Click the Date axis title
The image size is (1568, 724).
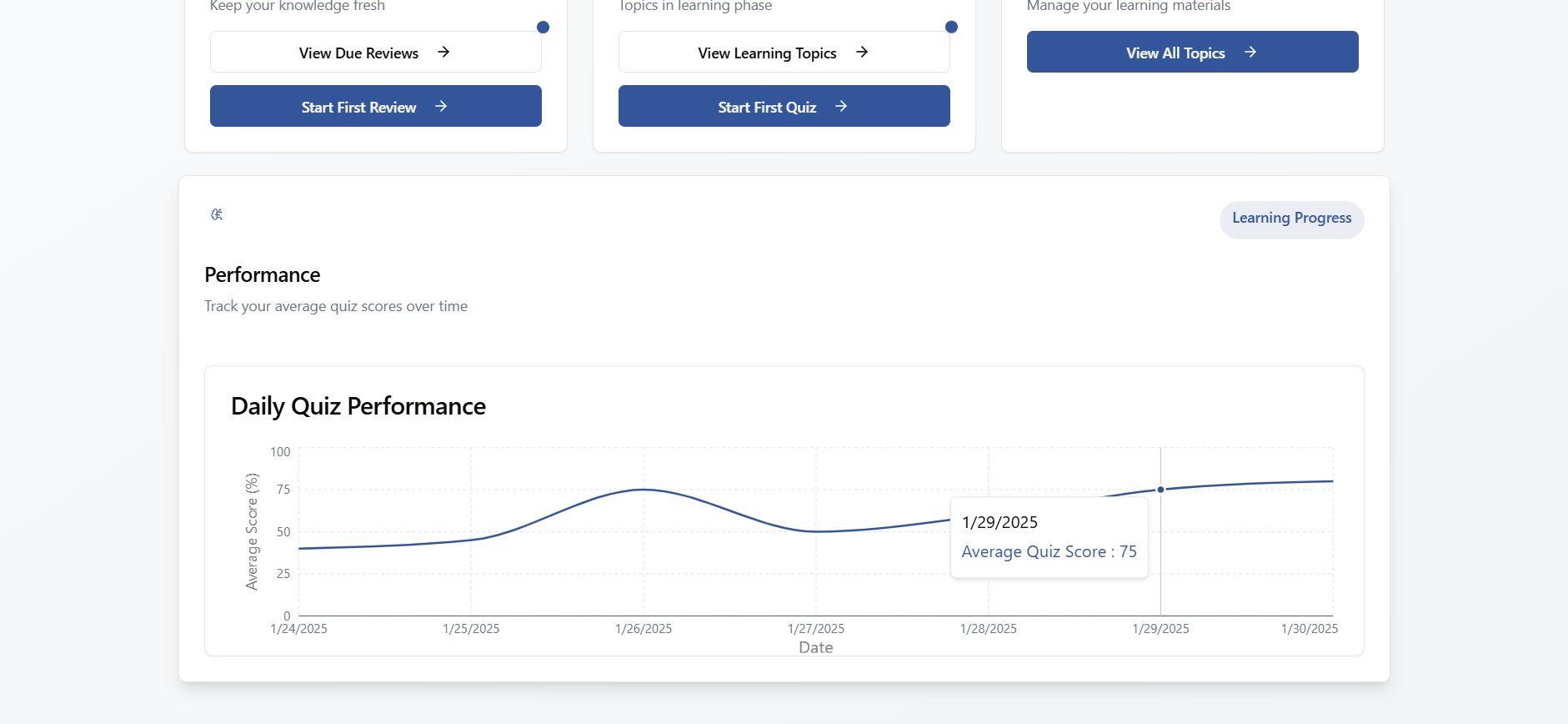816,647
